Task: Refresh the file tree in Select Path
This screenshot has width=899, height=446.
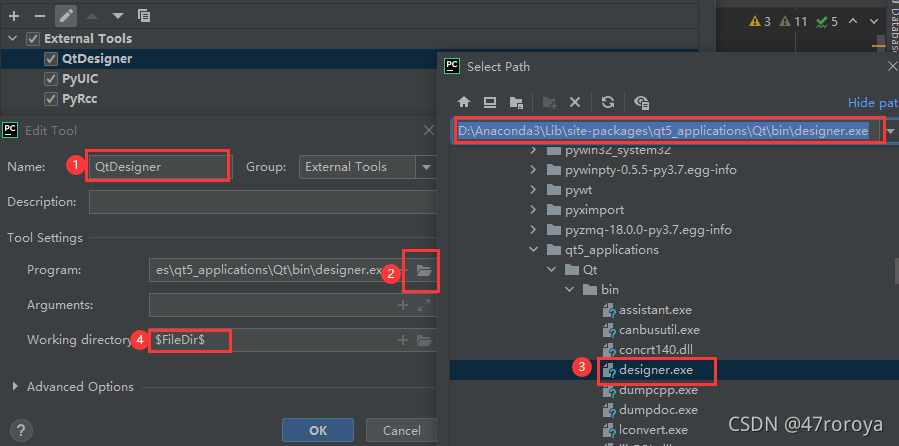Action: [608, 102]
